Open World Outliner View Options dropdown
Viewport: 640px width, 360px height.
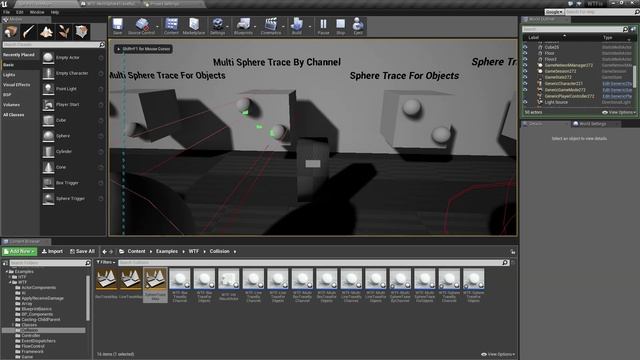point(619,112)
